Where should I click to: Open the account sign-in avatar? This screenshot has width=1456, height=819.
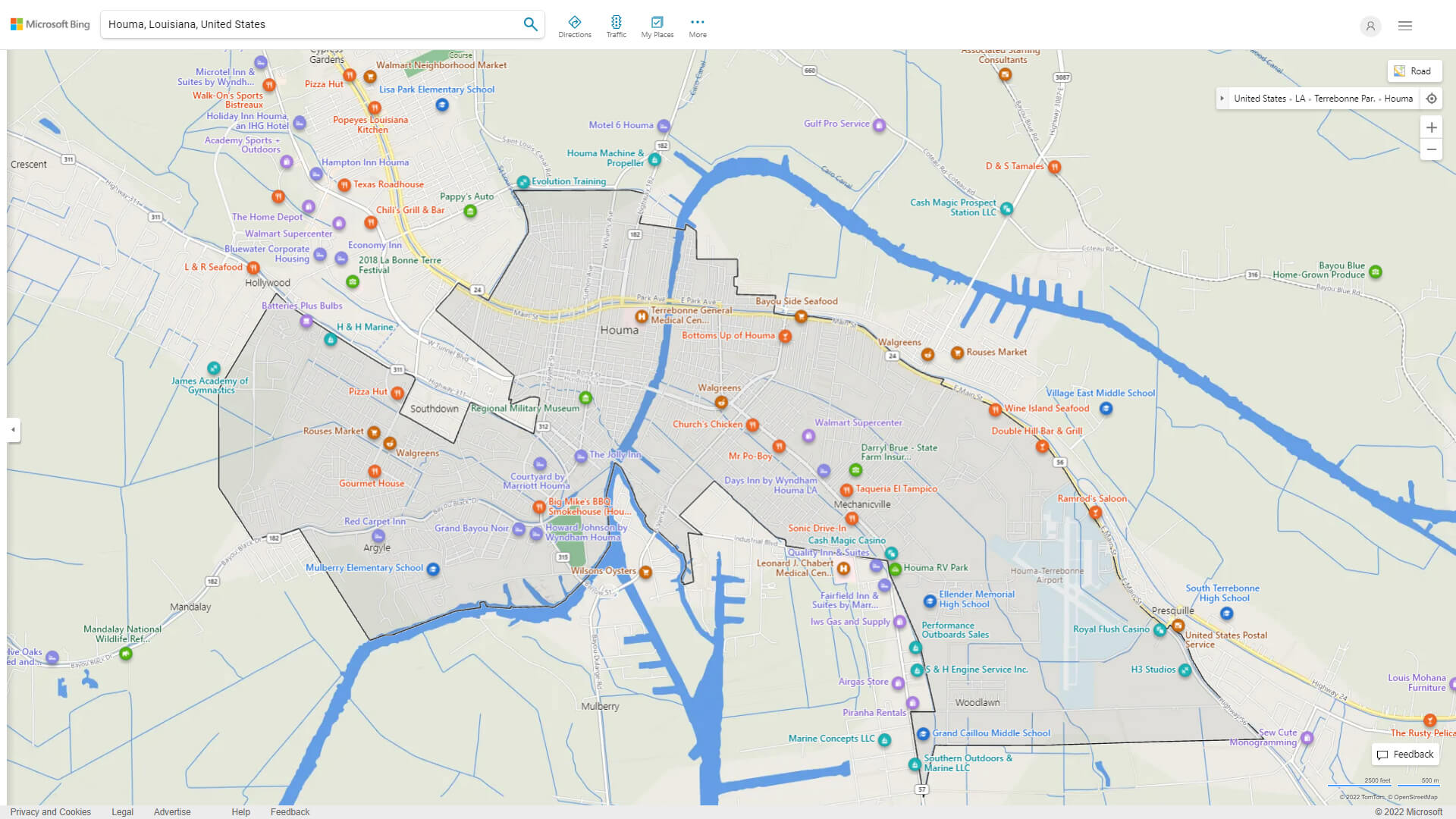tap(1370, 26)
